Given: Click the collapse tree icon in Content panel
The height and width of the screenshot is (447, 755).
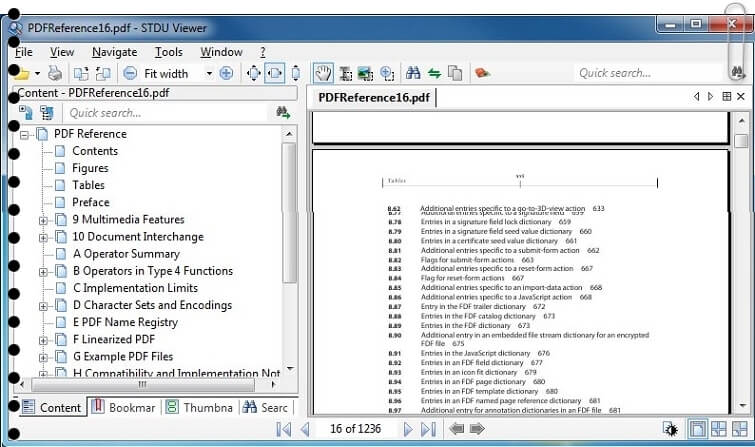Looking at the screenshot, I should tap(47, 113).
